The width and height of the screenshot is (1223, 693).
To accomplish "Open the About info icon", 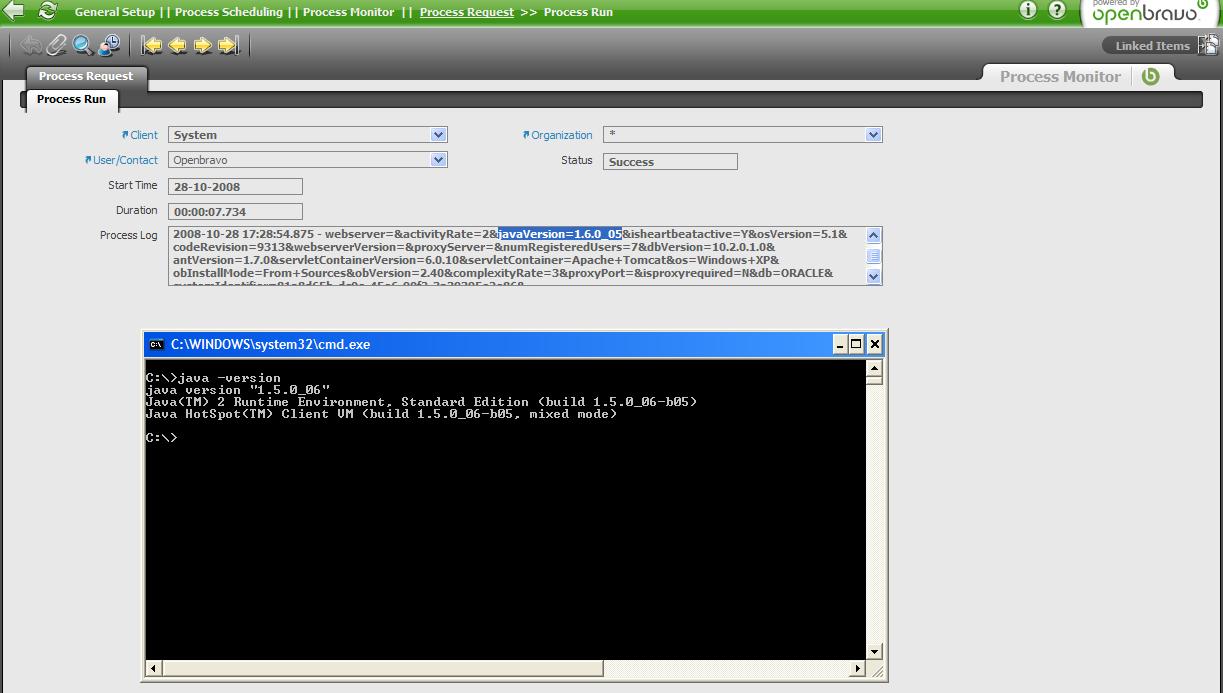I will (x=1028, y=10).
